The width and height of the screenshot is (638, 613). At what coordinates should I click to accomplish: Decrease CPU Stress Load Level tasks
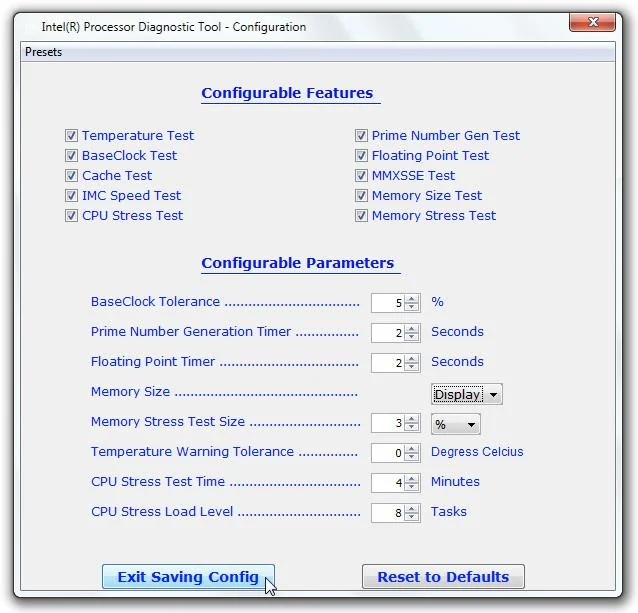click(x=411, y=517)
